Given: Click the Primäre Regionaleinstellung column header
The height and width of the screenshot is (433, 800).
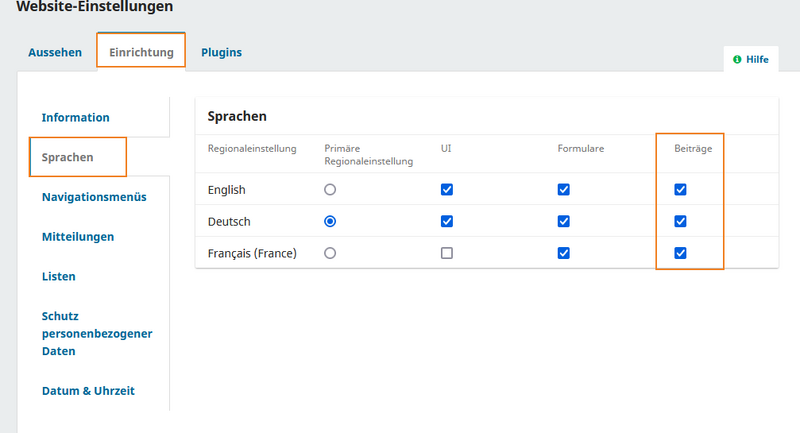Looking at the screenshot, I should tap(368, 155).
